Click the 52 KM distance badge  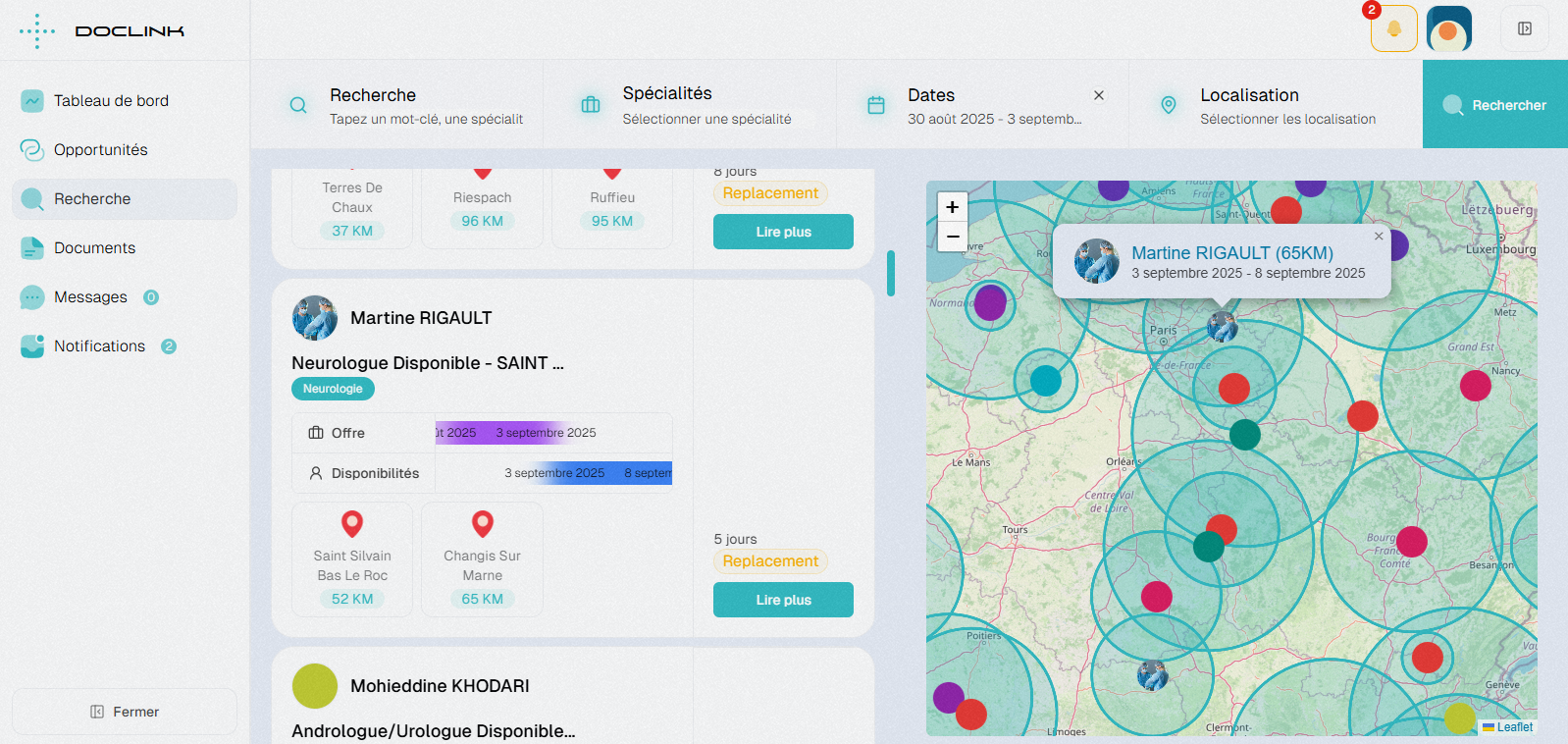(352, 599)
